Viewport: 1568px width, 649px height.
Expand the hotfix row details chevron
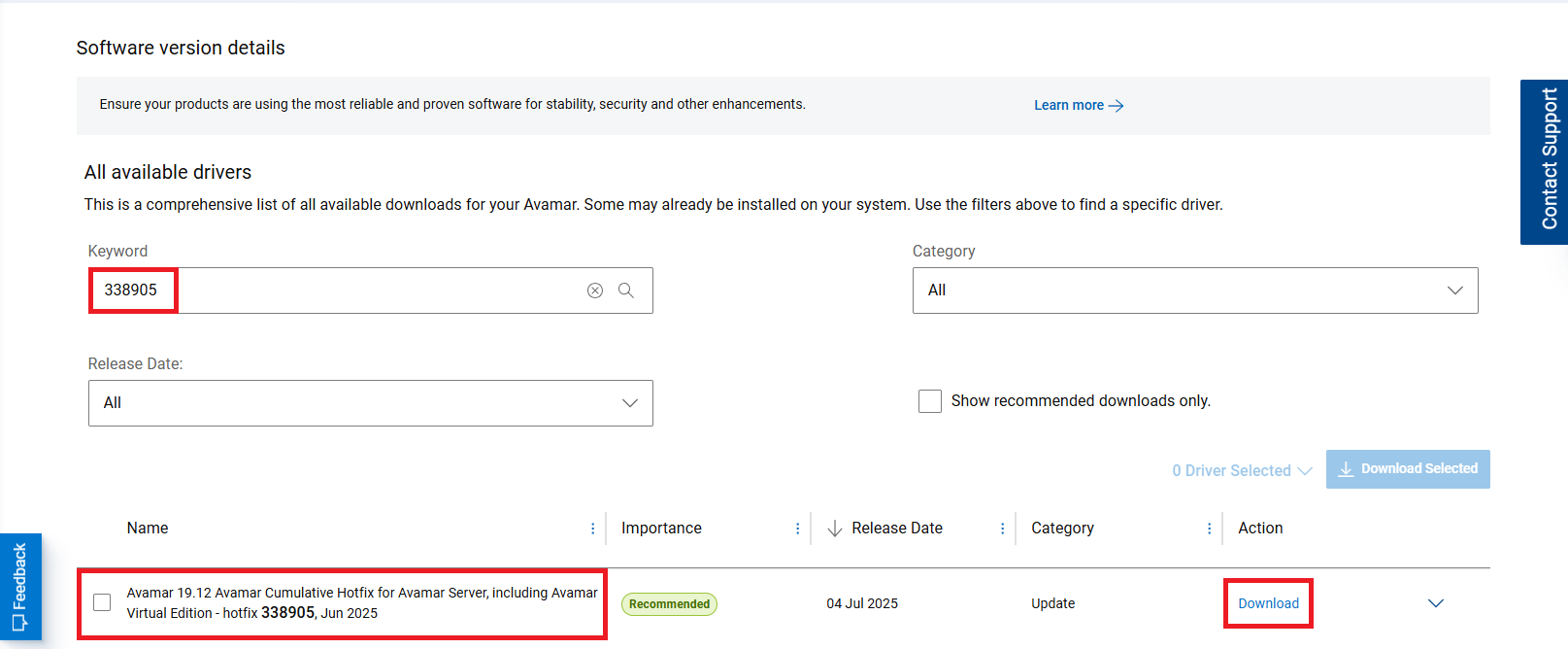1436,603
